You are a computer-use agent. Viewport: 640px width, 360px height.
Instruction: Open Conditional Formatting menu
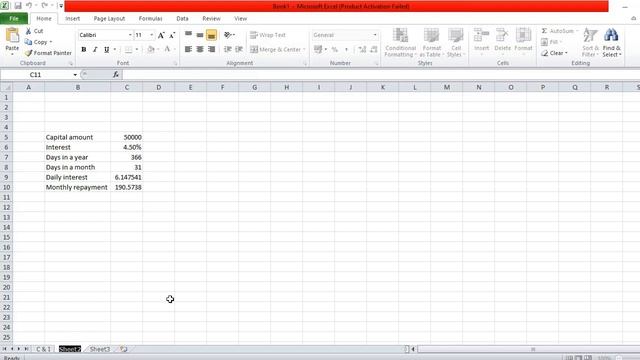pyautogui.click(x=400, y=42)
